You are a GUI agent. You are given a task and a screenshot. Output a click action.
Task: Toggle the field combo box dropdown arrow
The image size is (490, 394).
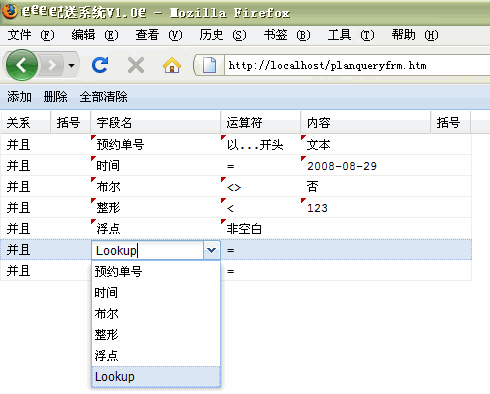(211, 250)
